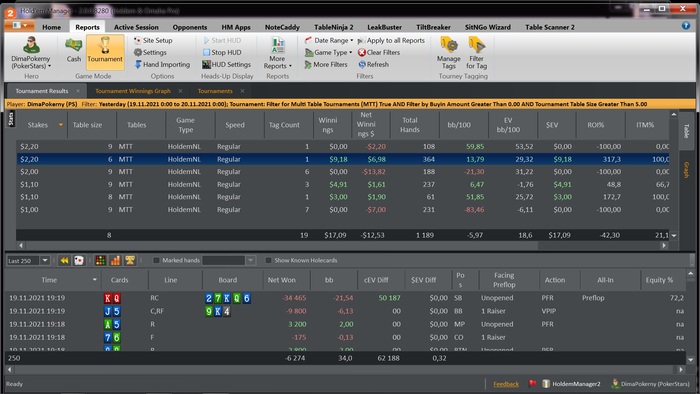Open the DimaPokerny hero selector

(31, 53)
